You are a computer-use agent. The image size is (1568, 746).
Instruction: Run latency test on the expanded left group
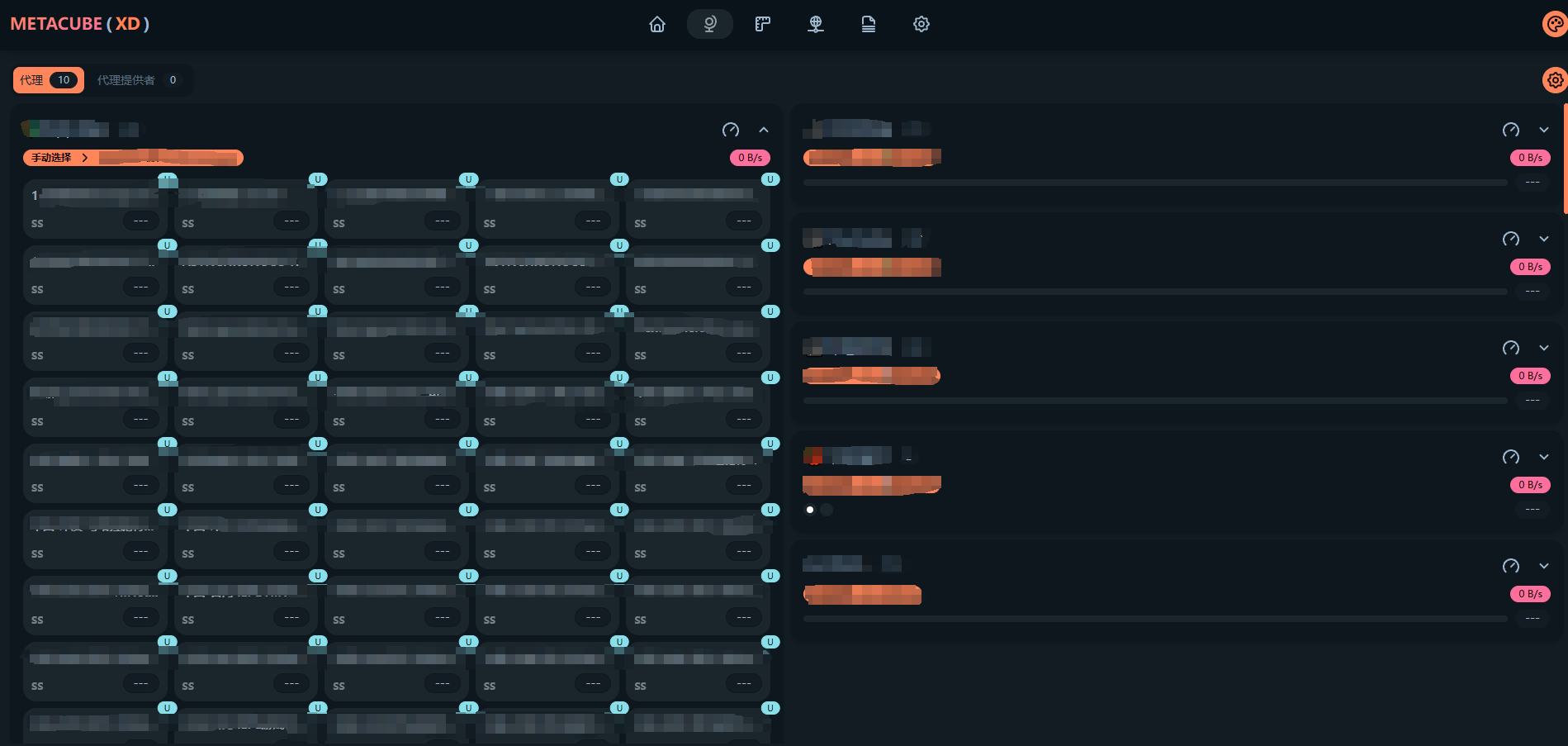click(731, 130)
